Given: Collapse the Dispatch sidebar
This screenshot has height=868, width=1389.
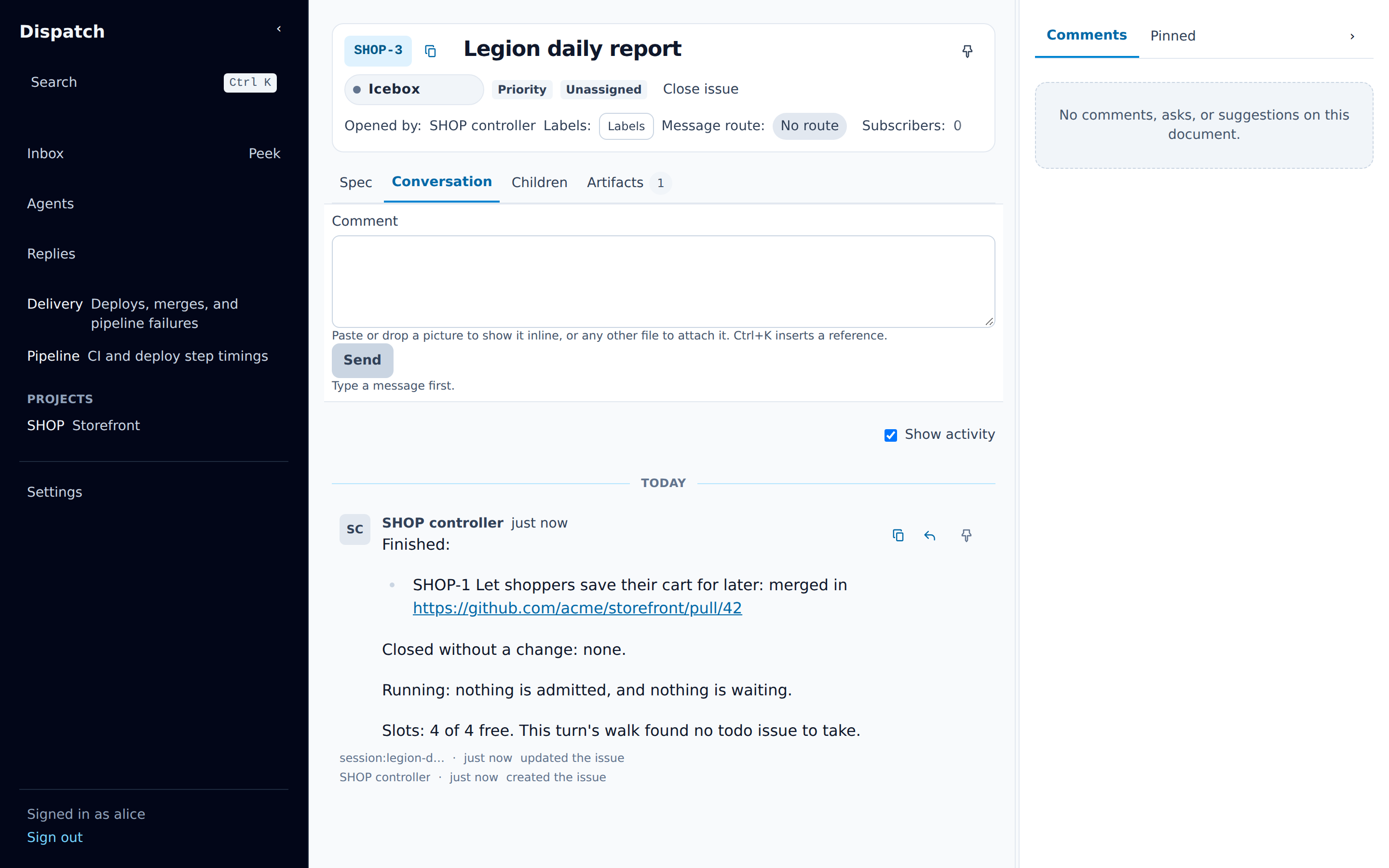Looking at the screenshot, I should (x=279, y=29).
